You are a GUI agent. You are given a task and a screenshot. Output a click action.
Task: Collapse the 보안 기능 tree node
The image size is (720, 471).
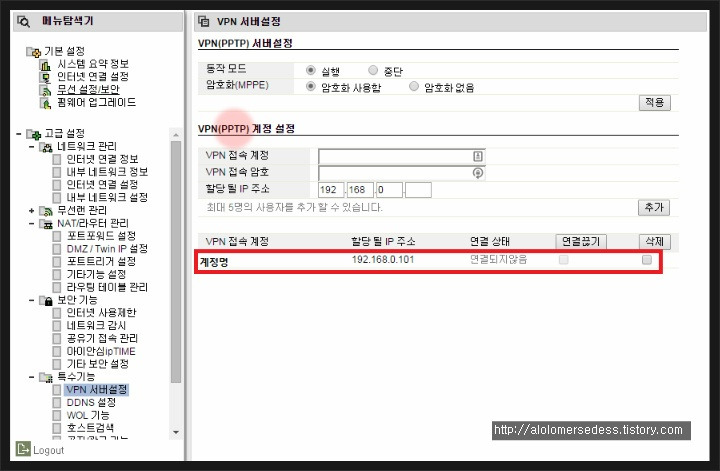pyautogui.click(x=31, y=300)
